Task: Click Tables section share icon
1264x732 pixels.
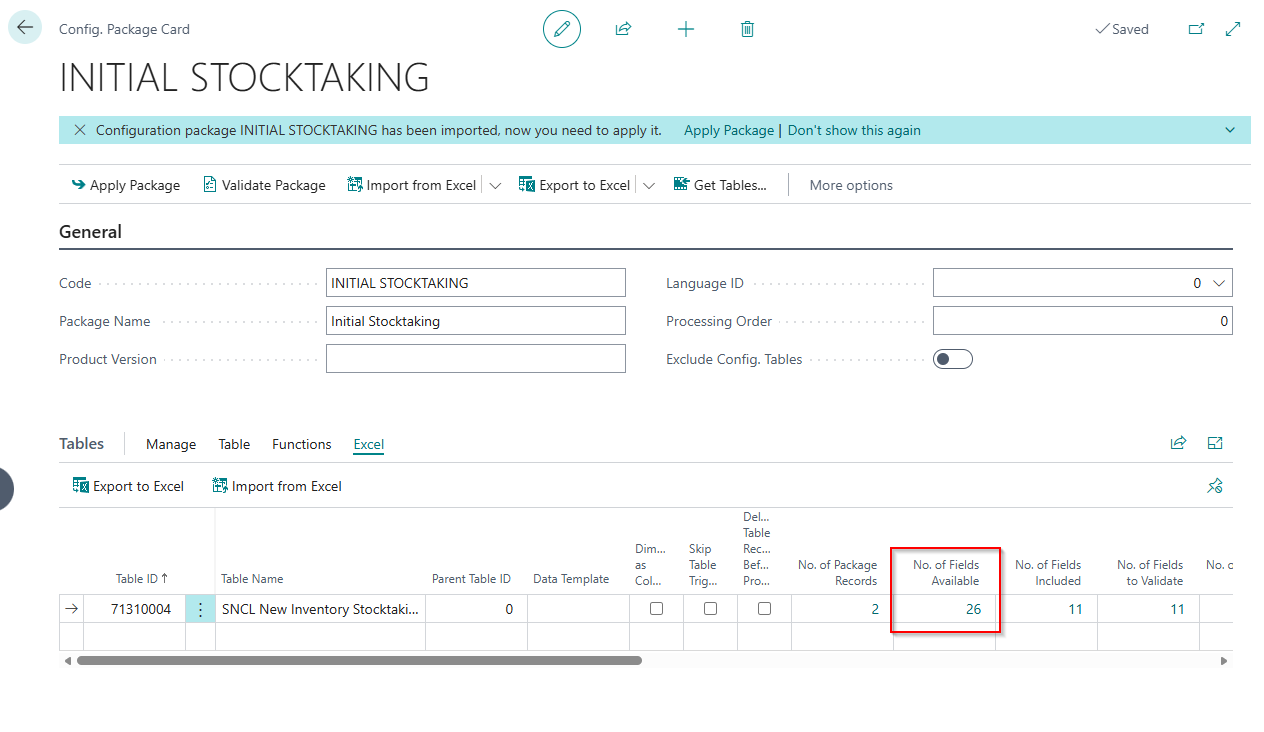Action: coord(1178,443)
